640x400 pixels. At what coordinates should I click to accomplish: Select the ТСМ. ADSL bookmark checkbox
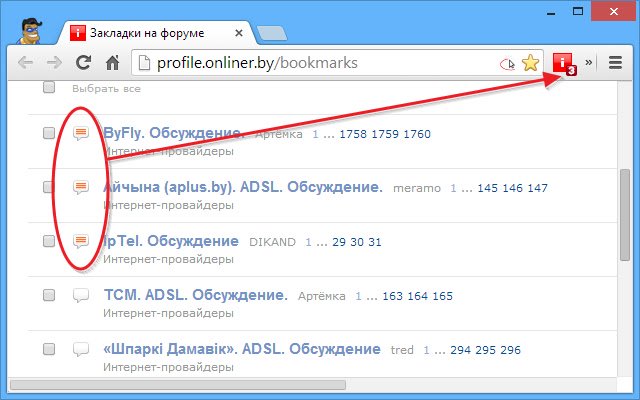coord(49,295)
